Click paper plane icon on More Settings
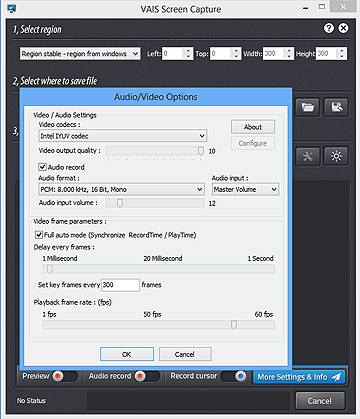The width and height of the screenshot is (360, 419). coord(336,377)
